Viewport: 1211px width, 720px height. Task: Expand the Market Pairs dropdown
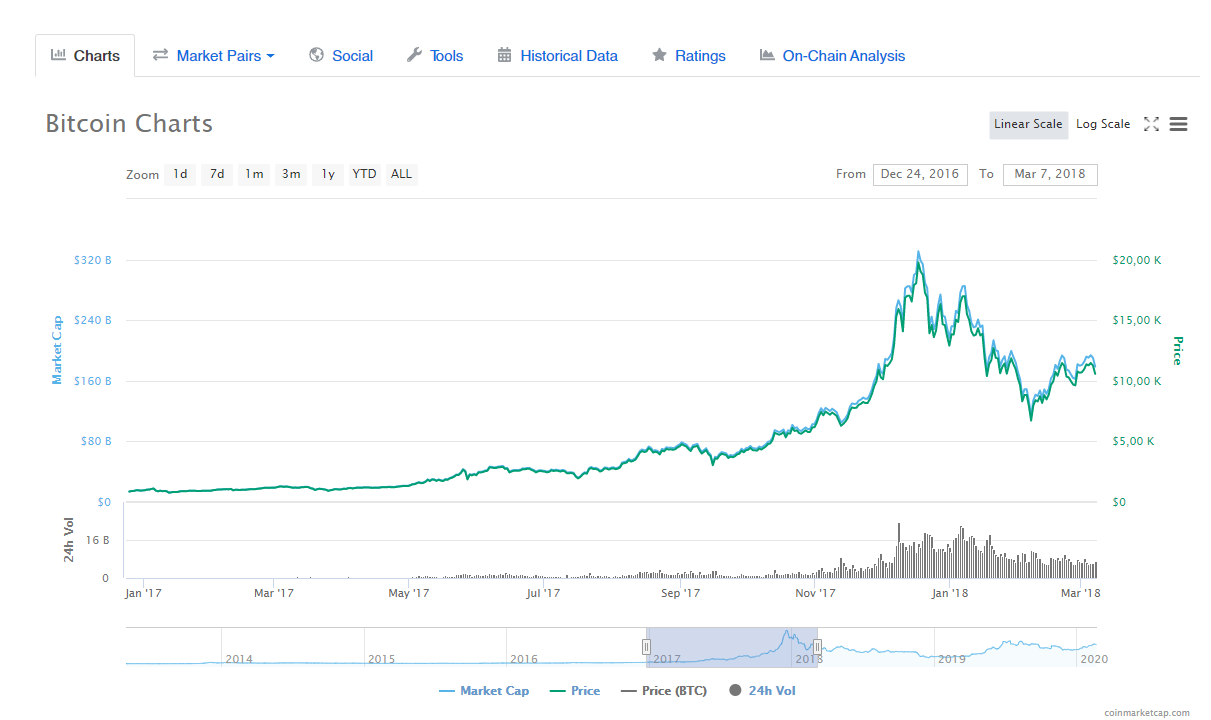(x=213, y=56)
